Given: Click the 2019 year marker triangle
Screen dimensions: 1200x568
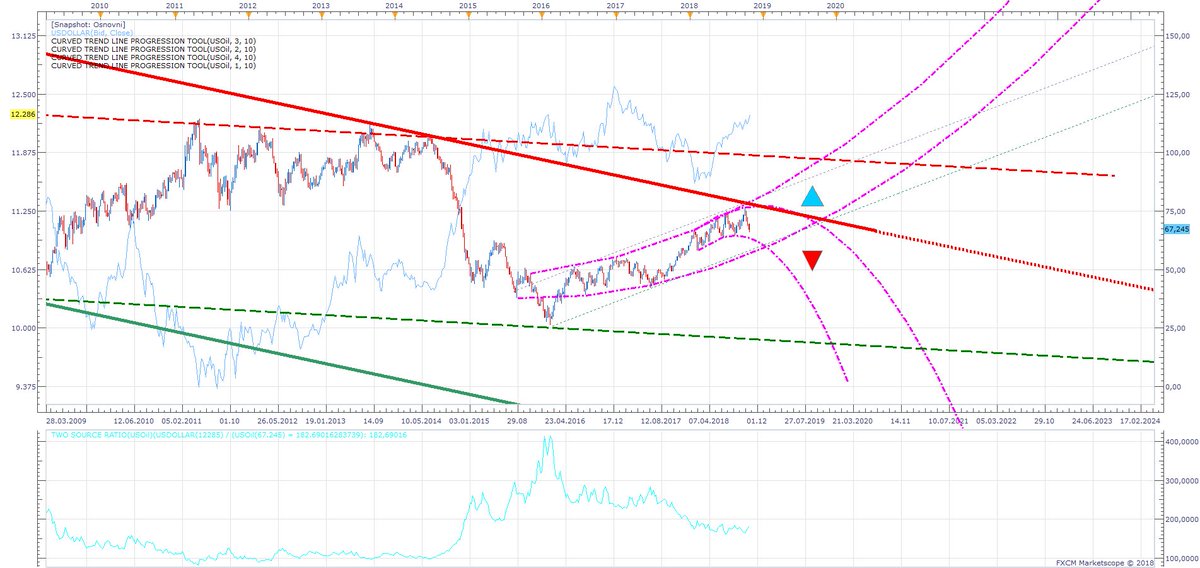Looking at the screenshot, I should (762, 14).
